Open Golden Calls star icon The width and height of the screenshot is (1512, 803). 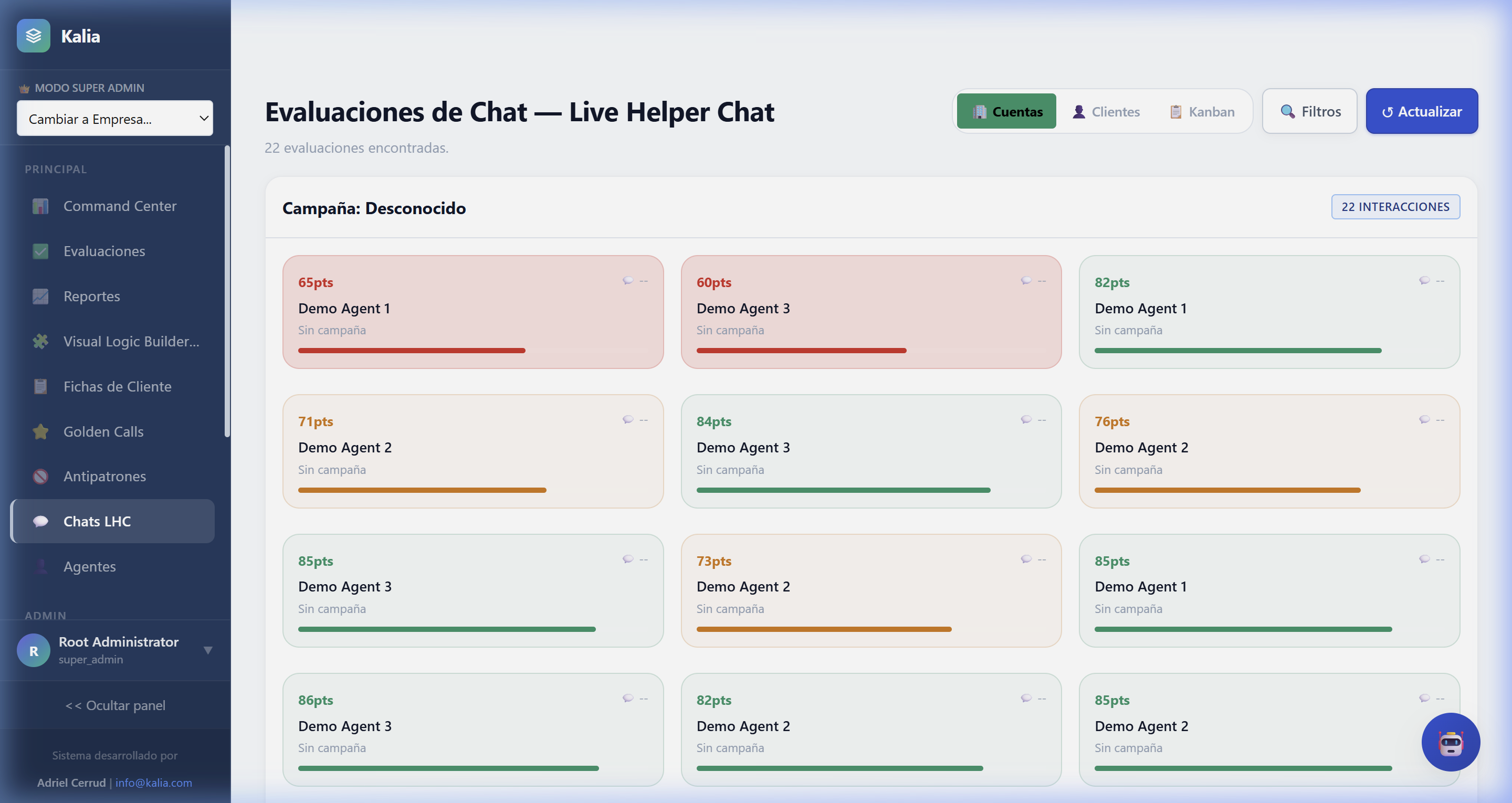[x=40, y=431]
